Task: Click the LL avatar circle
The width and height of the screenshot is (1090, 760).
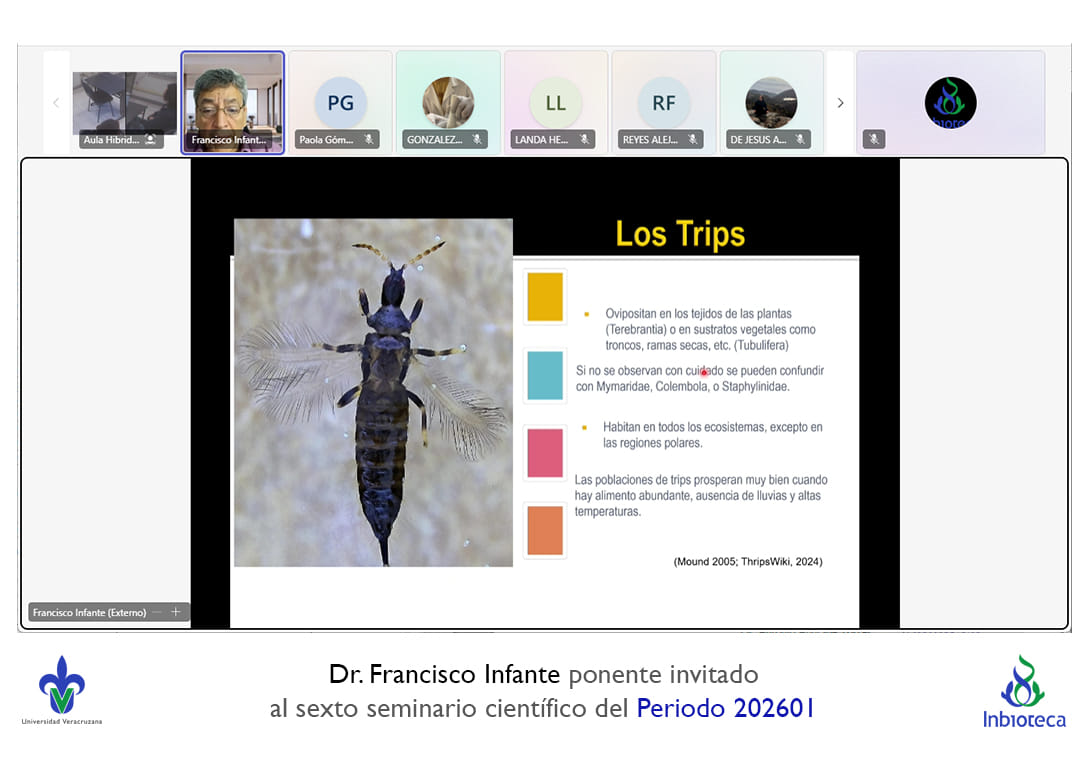Action: click(556, 103)
